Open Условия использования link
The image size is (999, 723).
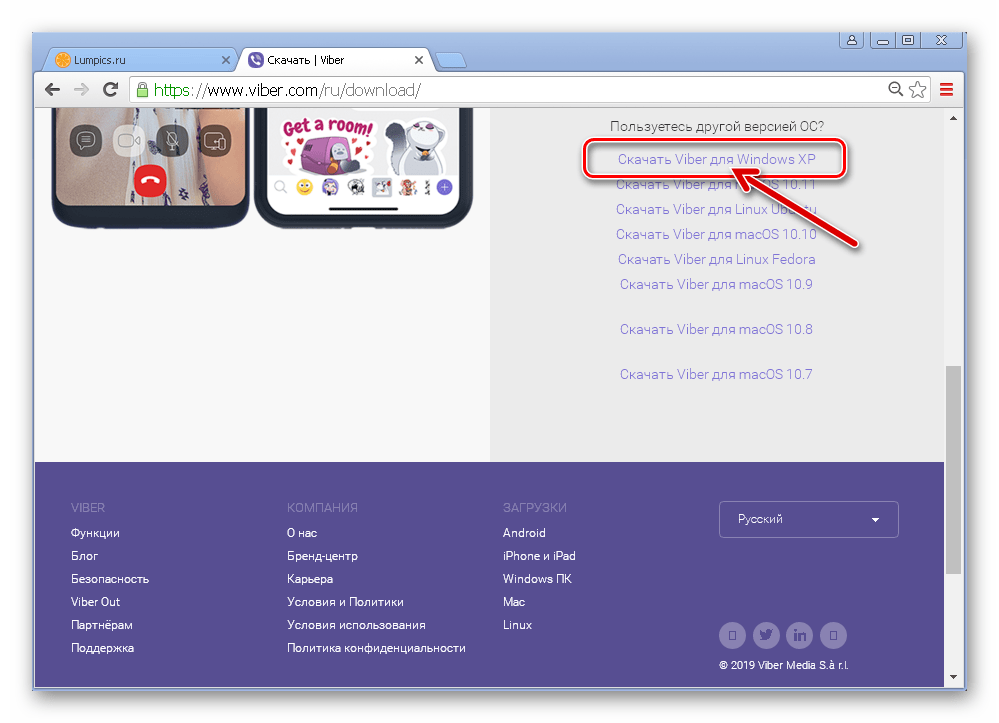click(x=356, y=625)
